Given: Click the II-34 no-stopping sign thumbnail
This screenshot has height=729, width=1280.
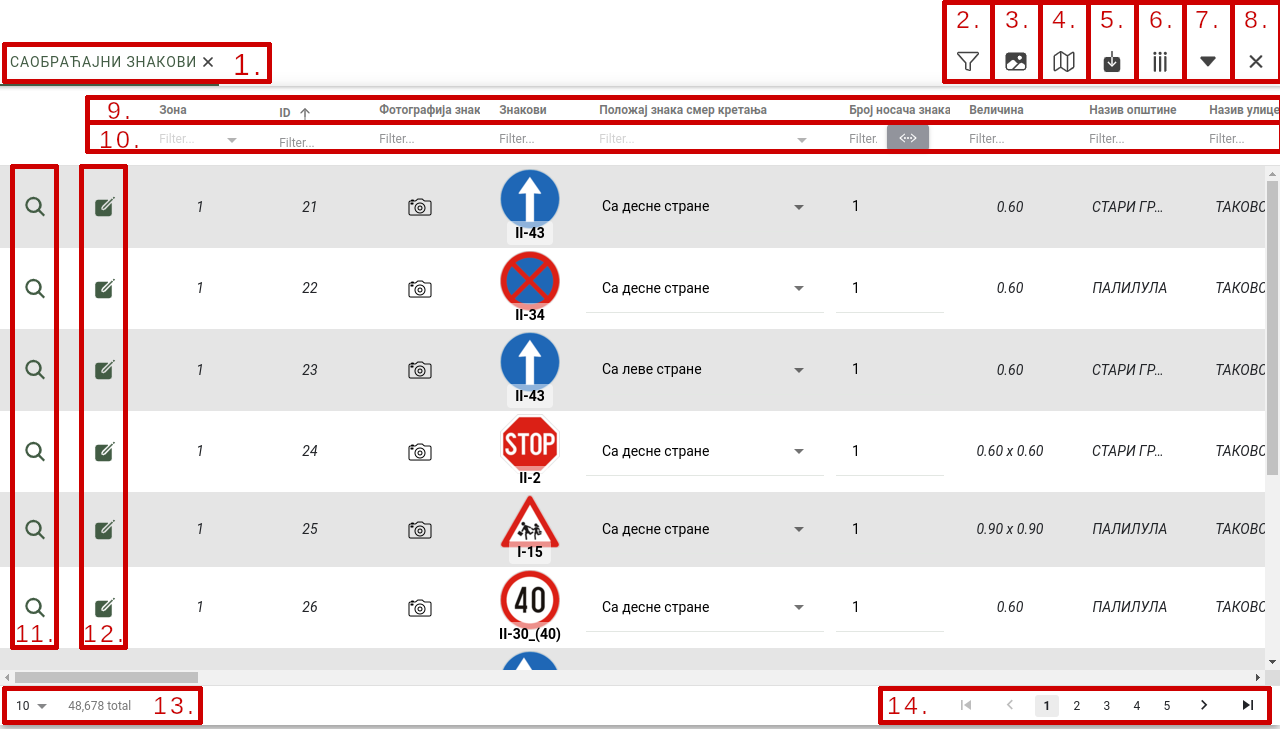Looking at the screenshot, I should [530, 281].
